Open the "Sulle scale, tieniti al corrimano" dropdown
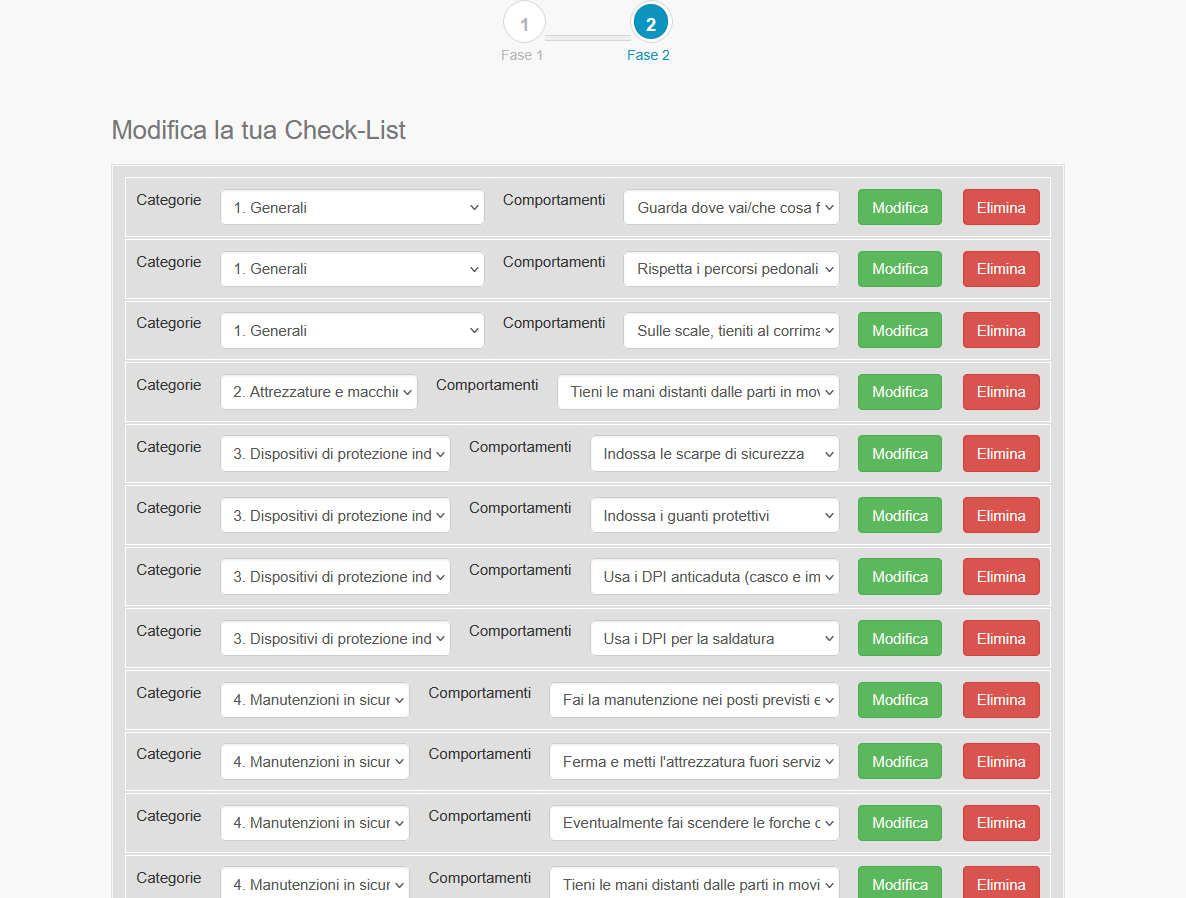 tap(731, 331)
